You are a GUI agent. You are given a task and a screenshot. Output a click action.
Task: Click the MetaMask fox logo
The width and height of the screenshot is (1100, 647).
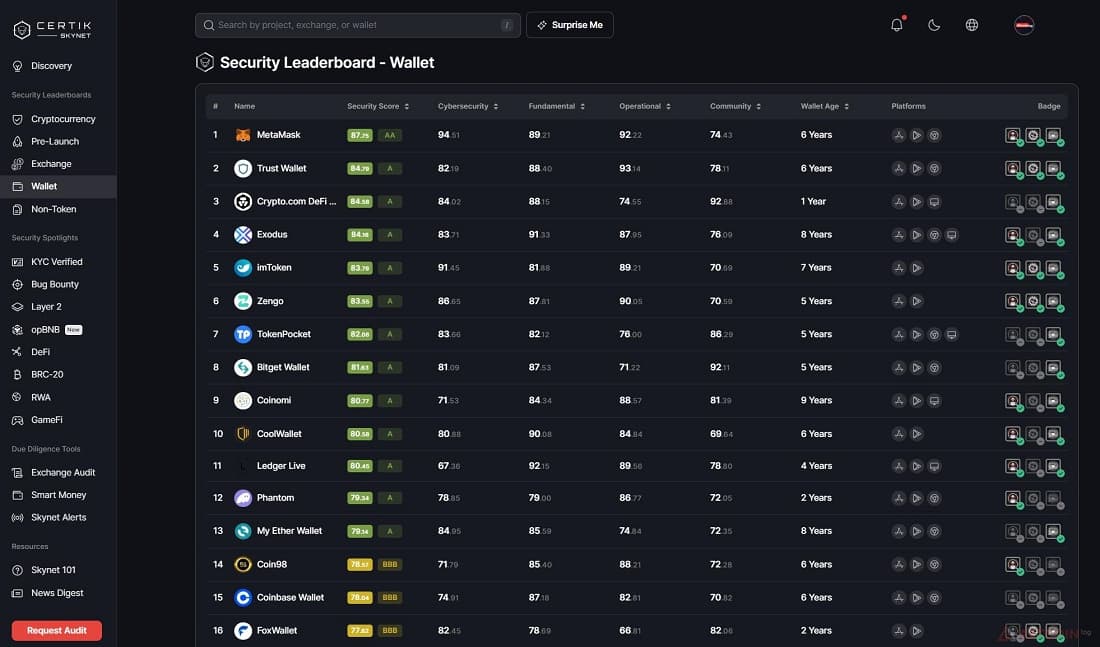click(243, 135)
